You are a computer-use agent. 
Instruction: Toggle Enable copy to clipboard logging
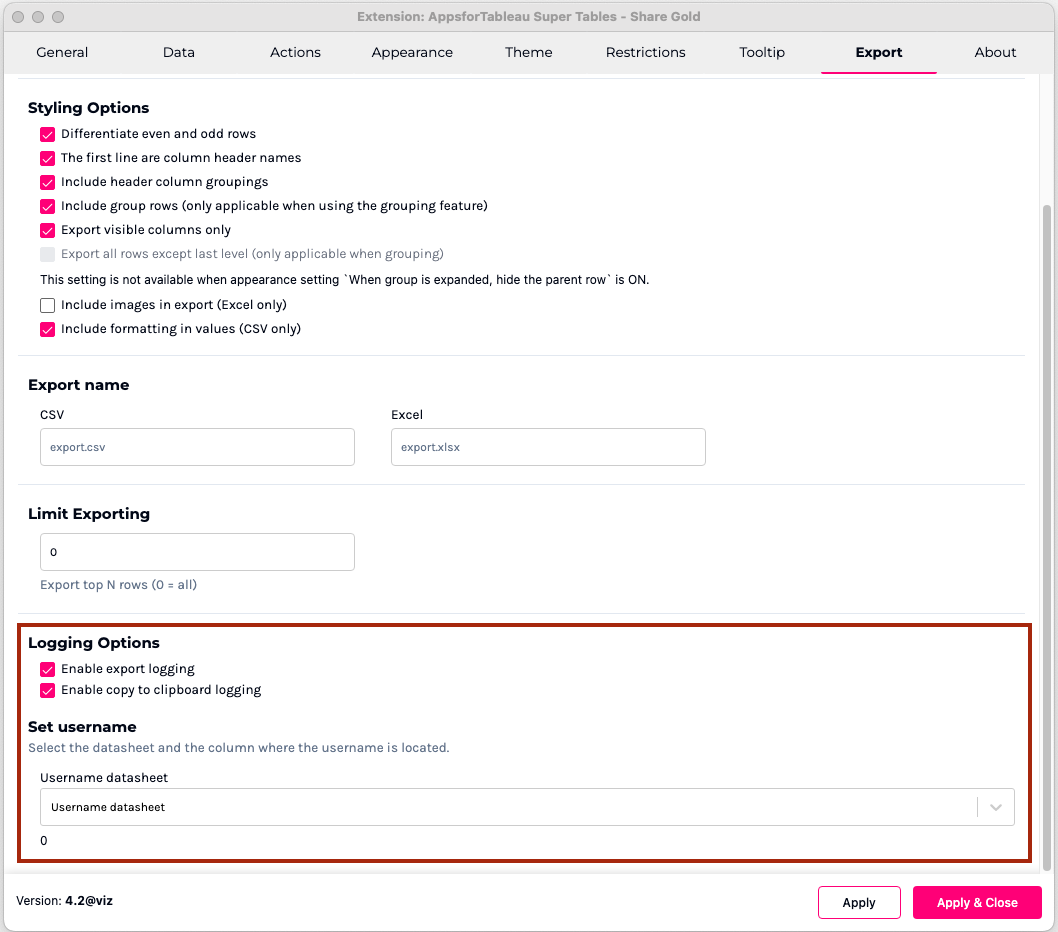(47, 690)
